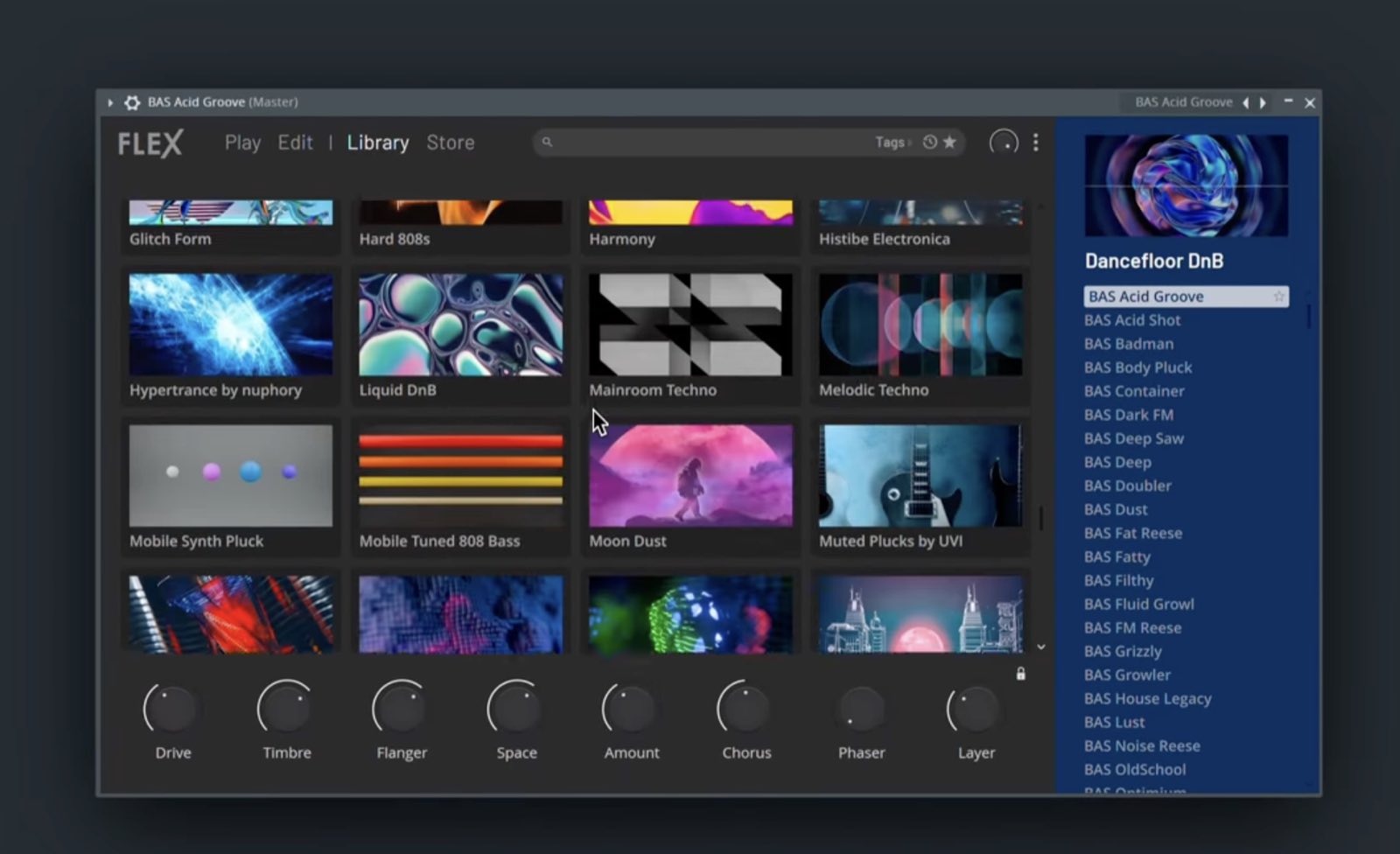This screenshot has height=854, width=1400.
Task: Click the Amount macro knob
Action: tap(630, 708)
